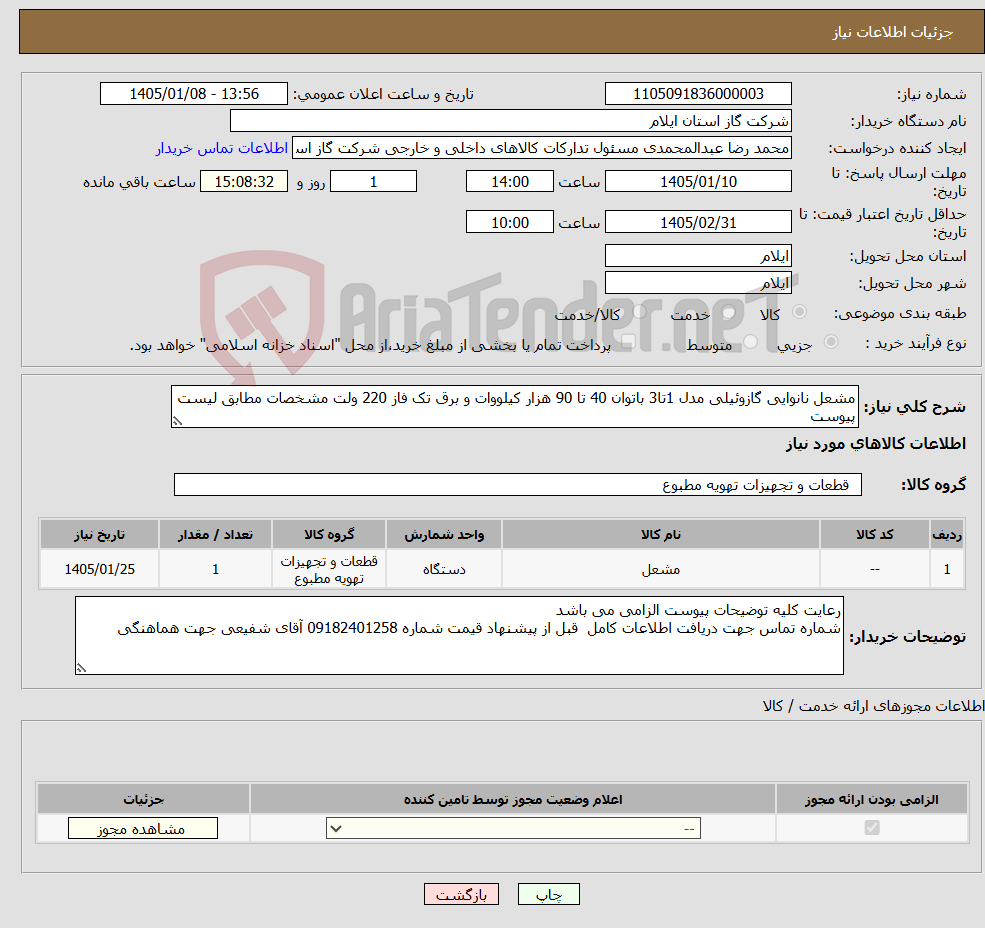985x928 pixels.
Task: Click the ردیف column header
Action: 947,535
